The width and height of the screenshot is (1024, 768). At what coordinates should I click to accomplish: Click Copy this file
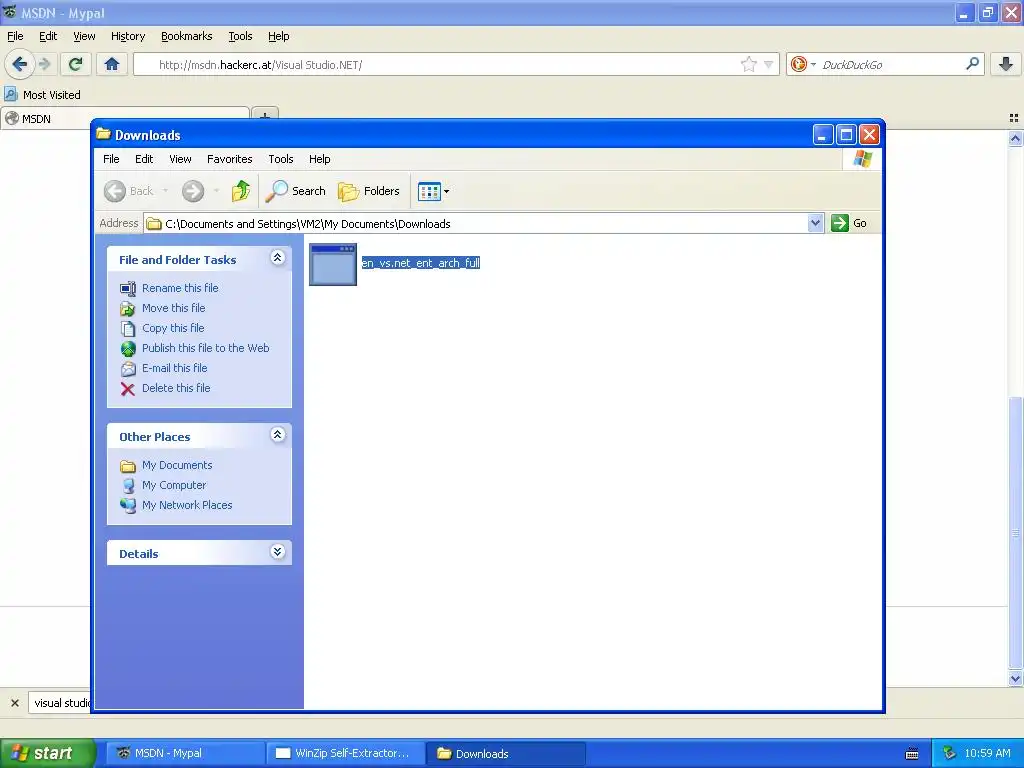(x=173, y=328)
